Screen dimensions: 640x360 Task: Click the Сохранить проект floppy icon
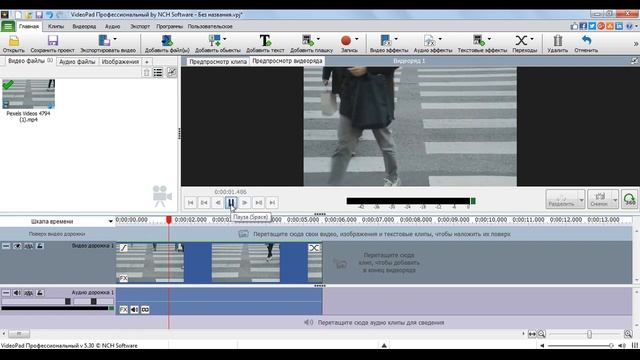53,41
